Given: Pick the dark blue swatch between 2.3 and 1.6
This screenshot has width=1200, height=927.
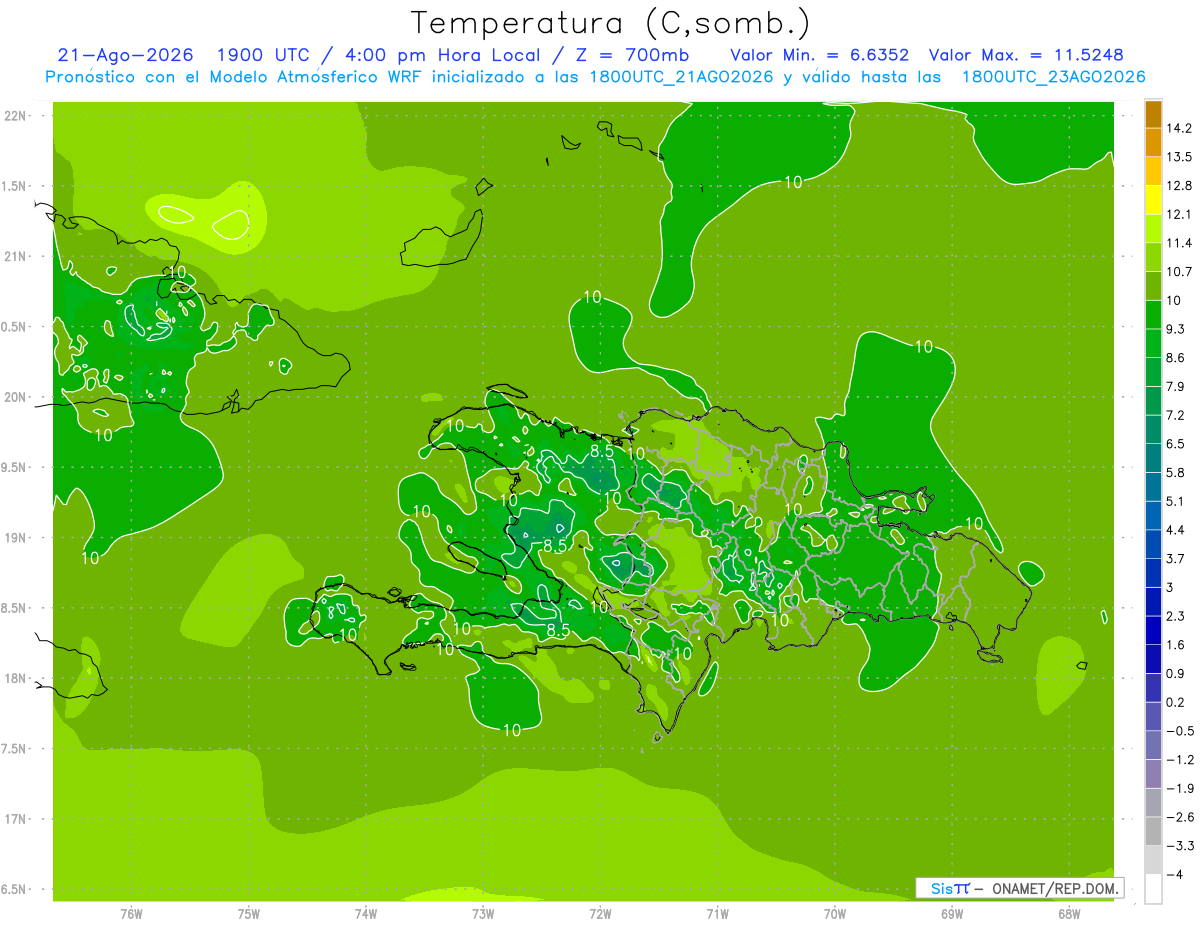Looking at the screenshot, I should tap(1153, 630).
